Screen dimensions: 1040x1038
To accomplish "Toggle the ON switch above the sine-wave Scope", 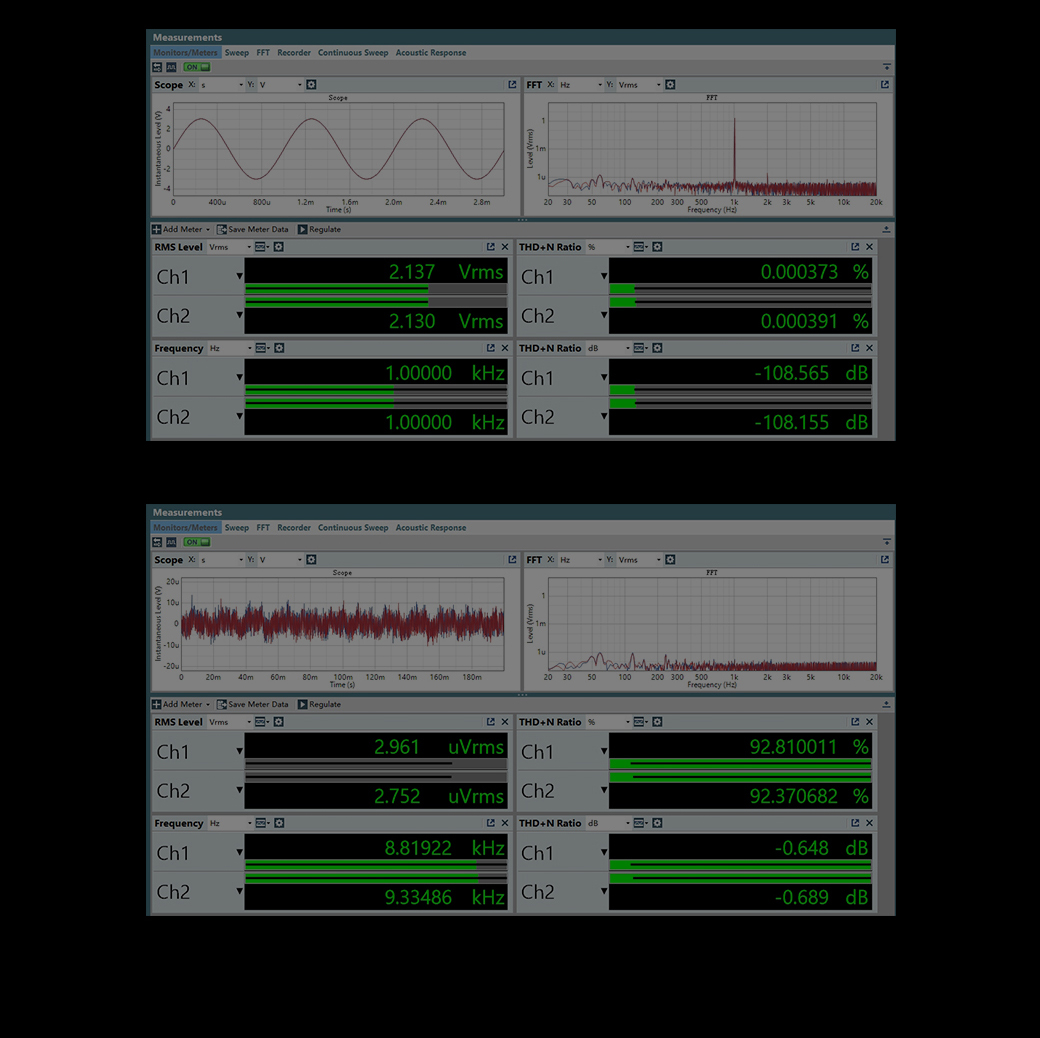I will (196, 67).
